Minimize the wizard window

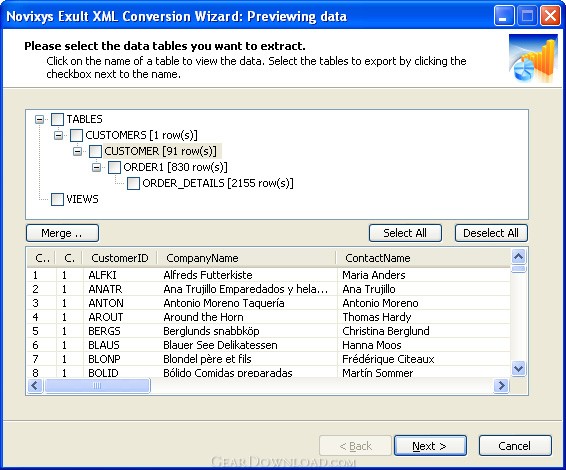tap(504, 16)
